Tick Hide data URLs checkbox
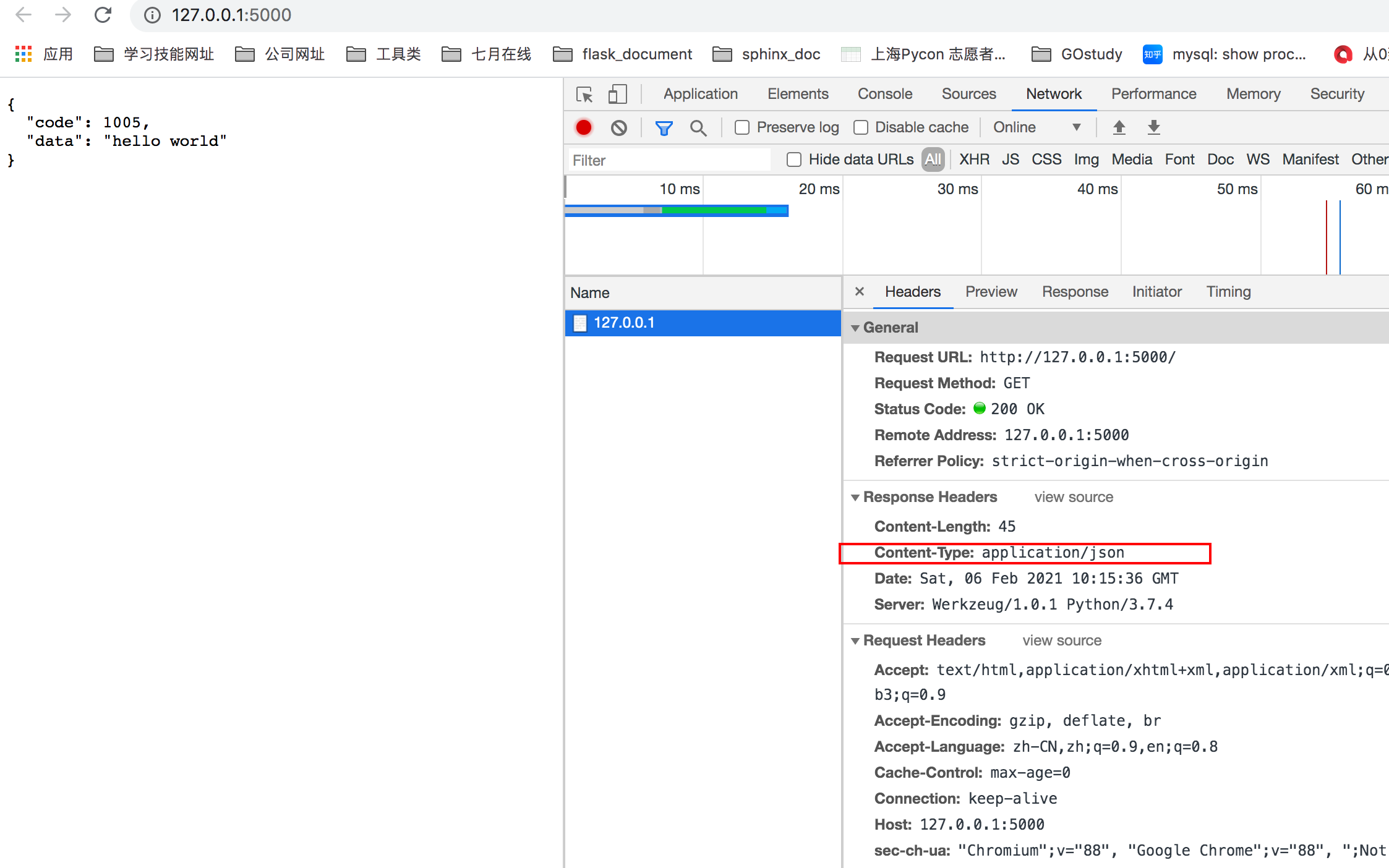 pos(794,160)
